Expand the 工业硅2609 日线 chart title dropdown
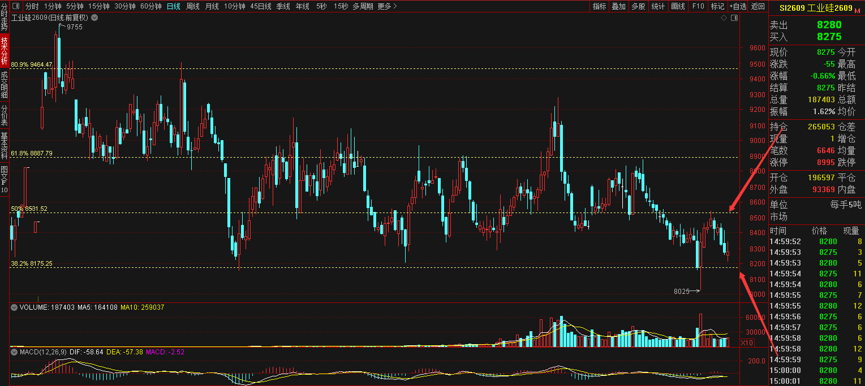865x386 pixels. 94,18
